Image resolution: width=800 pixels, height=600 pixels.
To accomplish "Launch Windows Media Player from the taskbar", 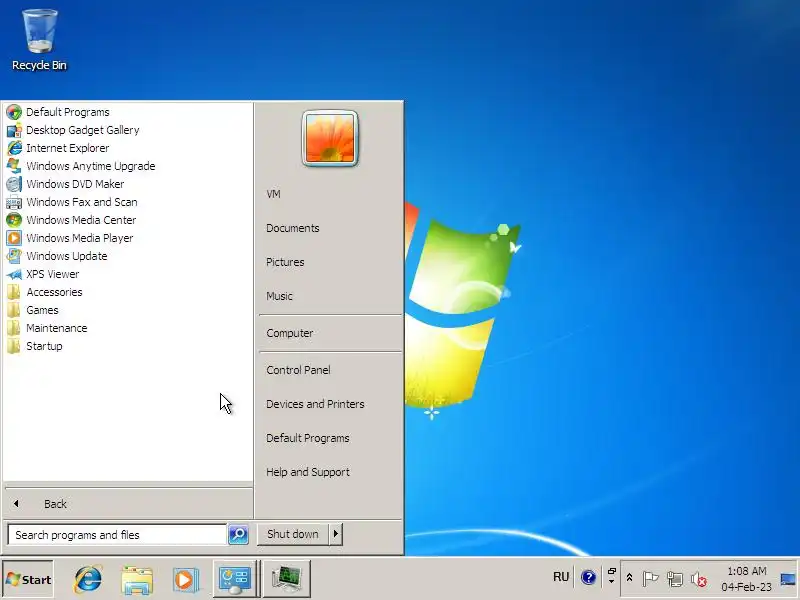I will click(x=186, y=580).
